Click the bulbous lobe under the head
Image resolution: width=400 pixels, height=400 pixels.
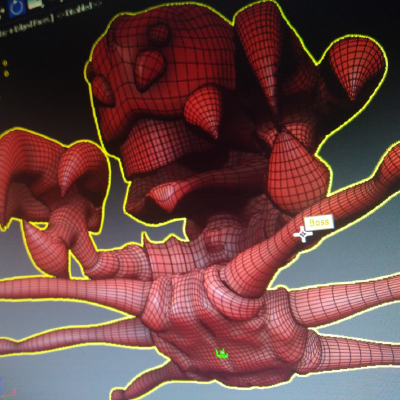pyautogui.click(x=297, y=173)
